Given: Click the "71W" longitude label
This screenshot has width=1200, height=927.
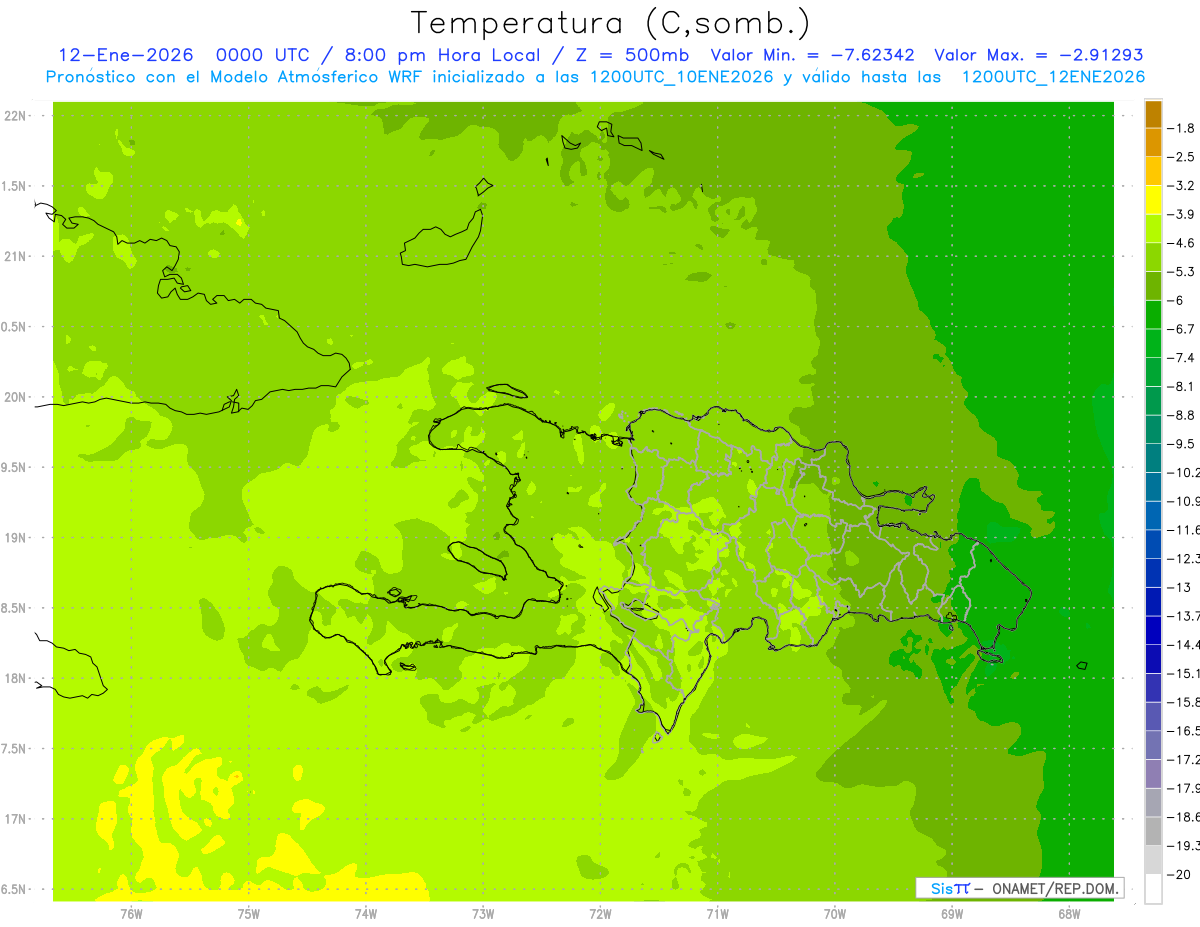Looking at the screenshot, I should (x=717, y=913).
